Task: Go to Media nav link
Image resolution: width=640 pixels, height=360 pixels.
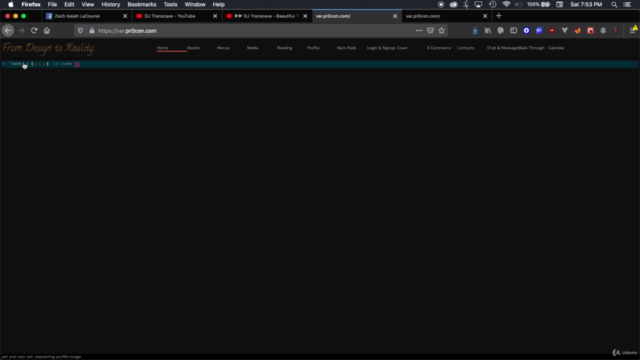Action: tap(253, 48)
